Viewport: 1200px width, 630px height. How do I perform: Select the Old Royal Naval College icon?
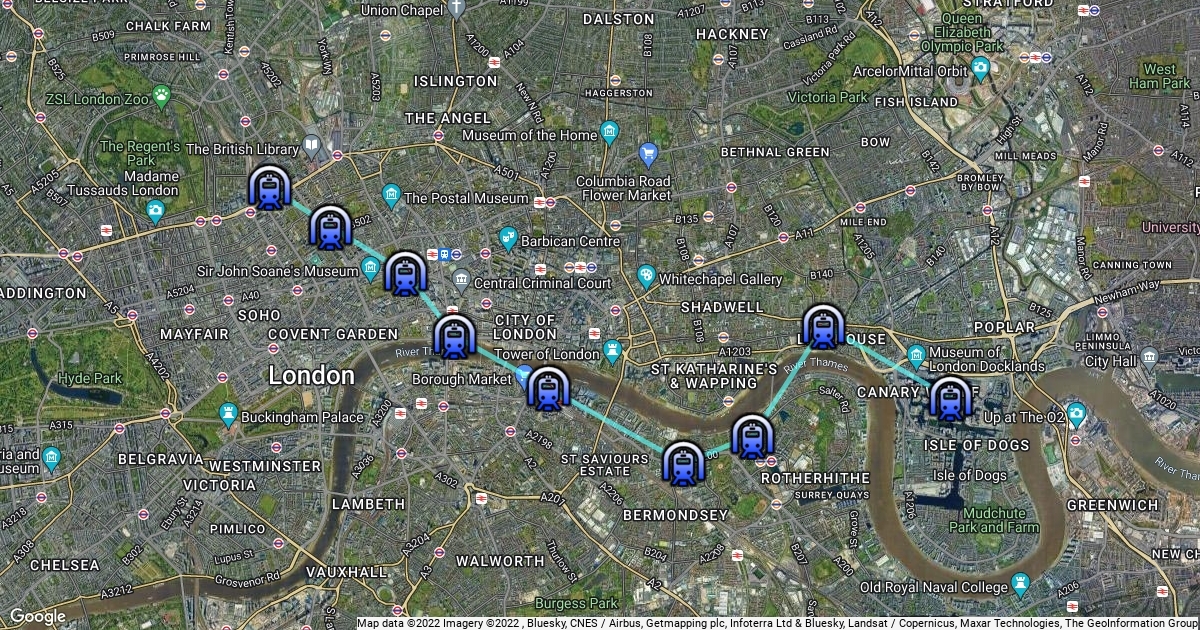pyautogui.click(x=1020, y=582)
